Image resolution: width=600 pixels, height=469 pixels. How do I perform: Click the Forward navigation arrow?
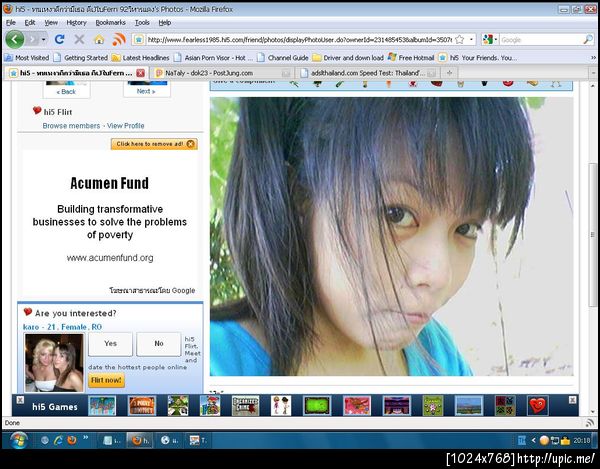[33, 39]
